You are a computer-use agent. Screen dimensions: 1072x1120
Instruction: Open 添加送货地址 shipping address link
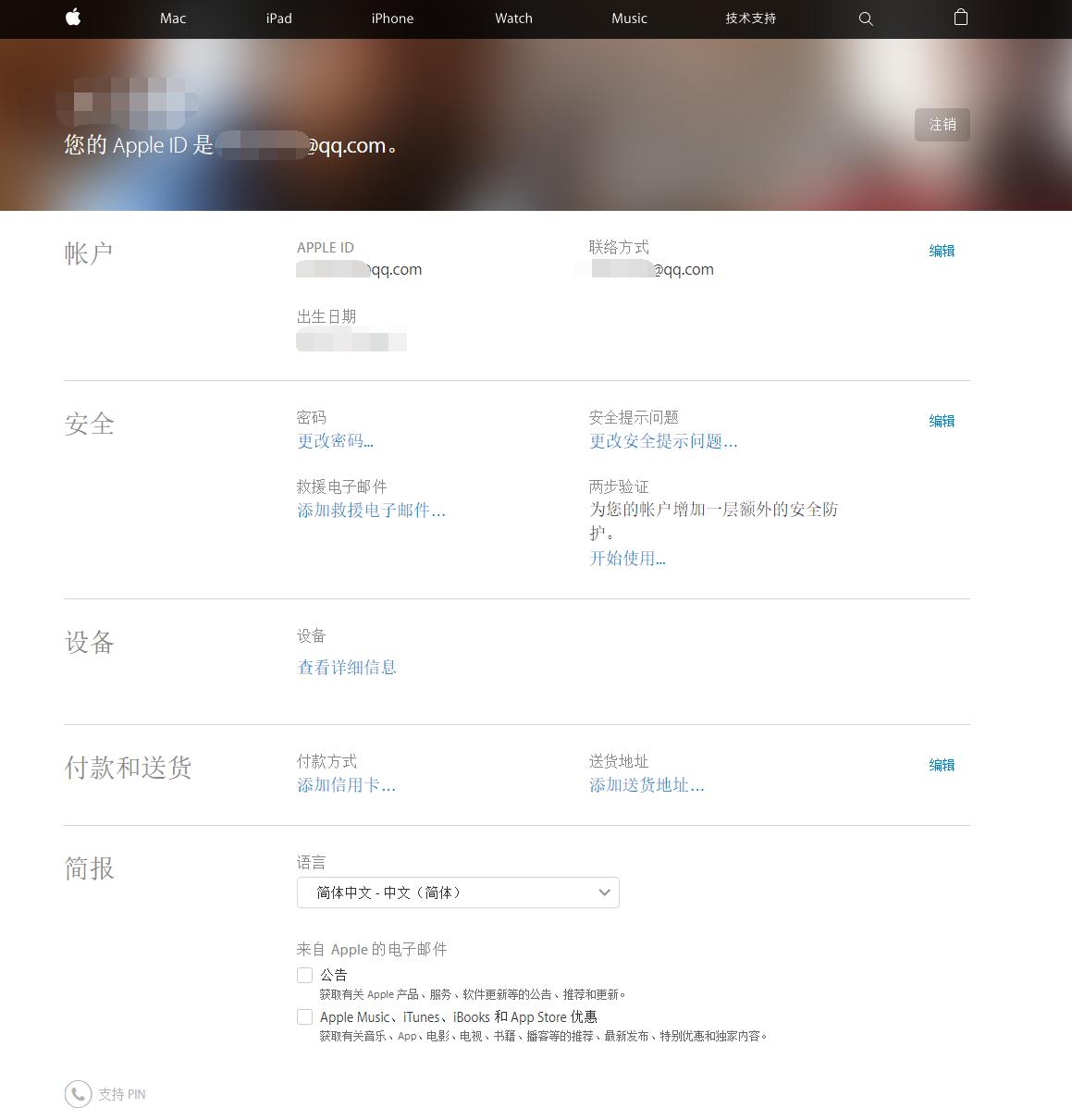click(x=647, y=784)
